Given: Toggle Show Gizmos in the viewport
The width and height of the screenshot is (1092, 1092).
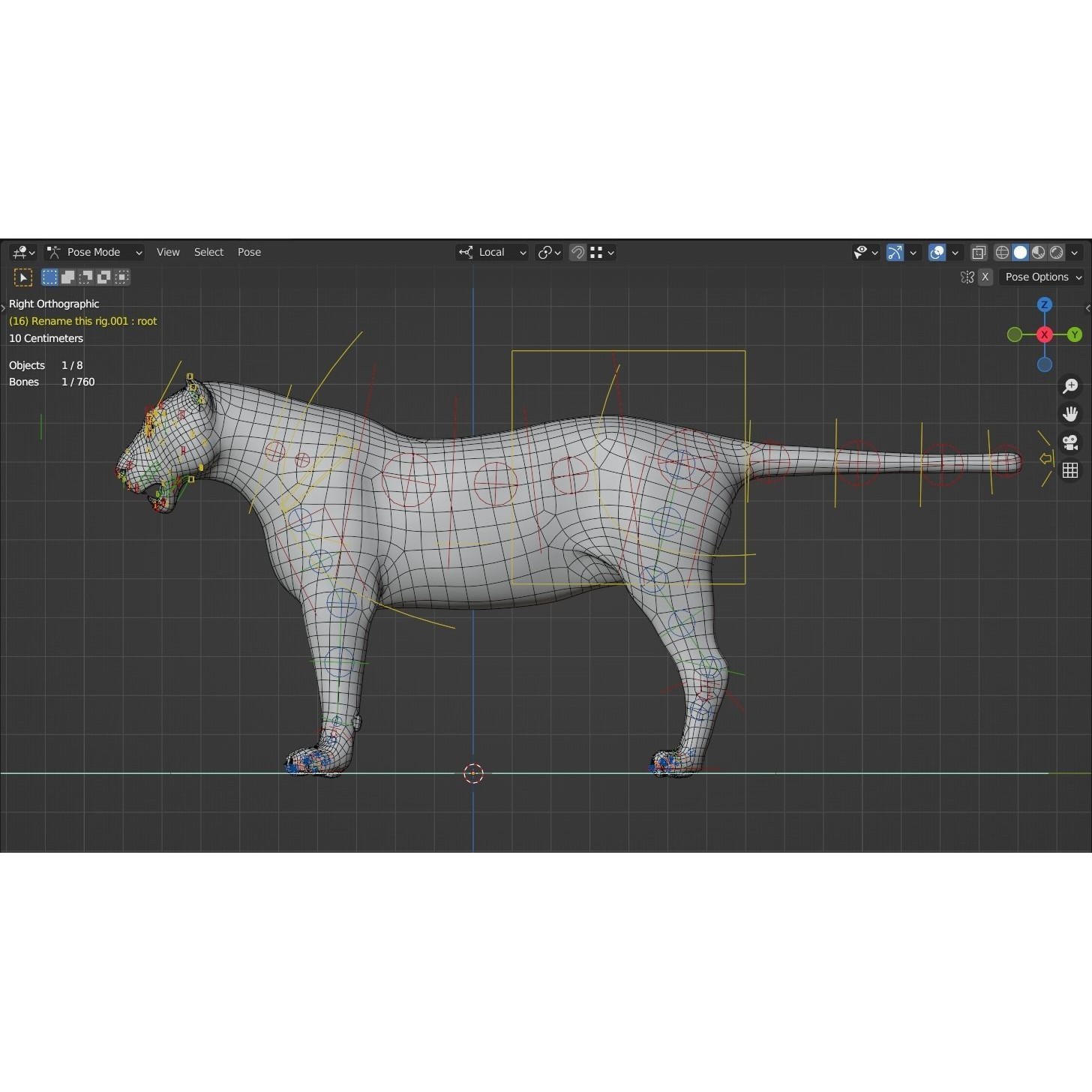Looking at the screenshot, I should pyautogui.click(x=895, y=252).
